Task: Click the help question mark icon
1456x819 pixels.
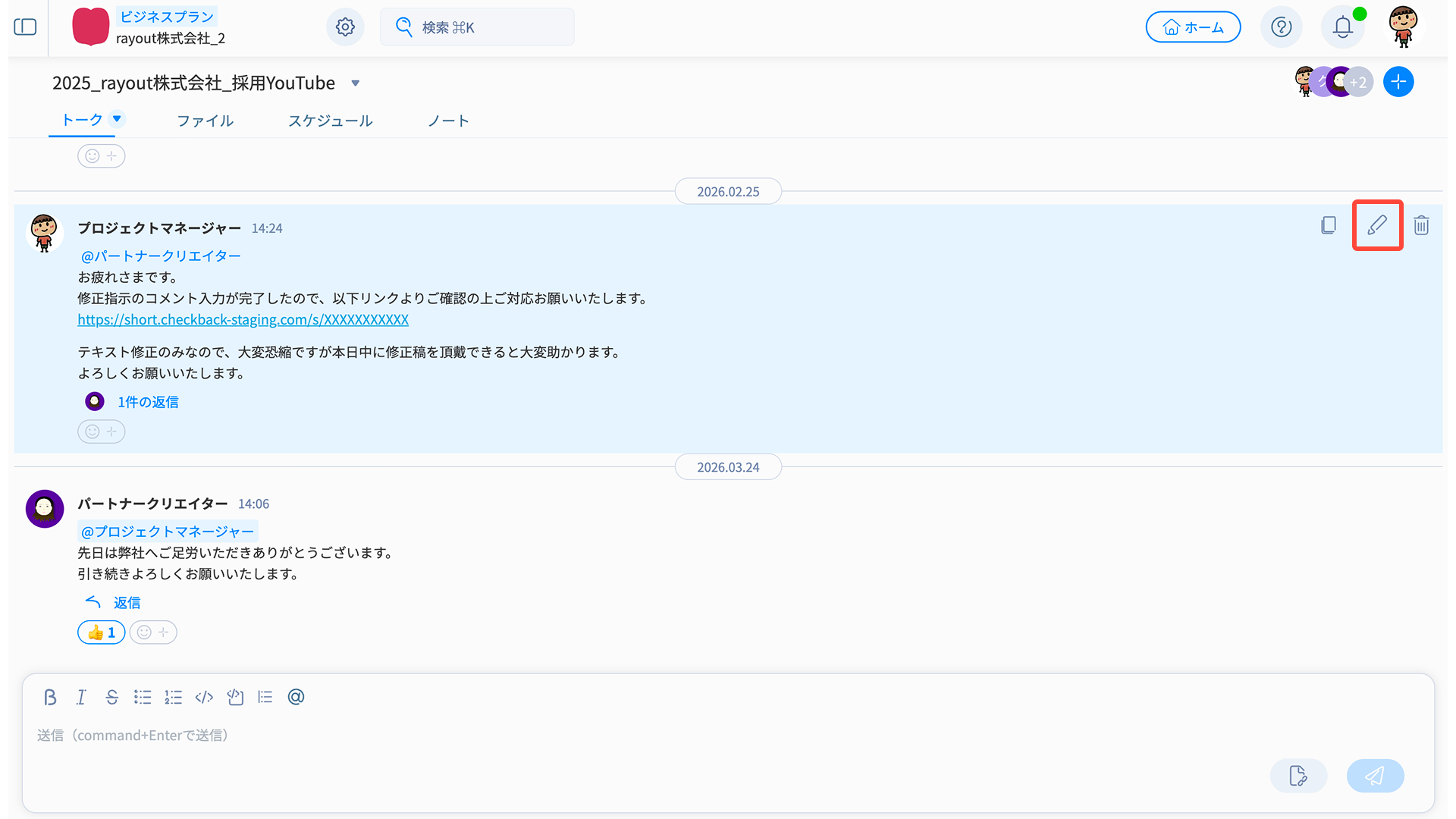Action: [x=1281, y=27]
